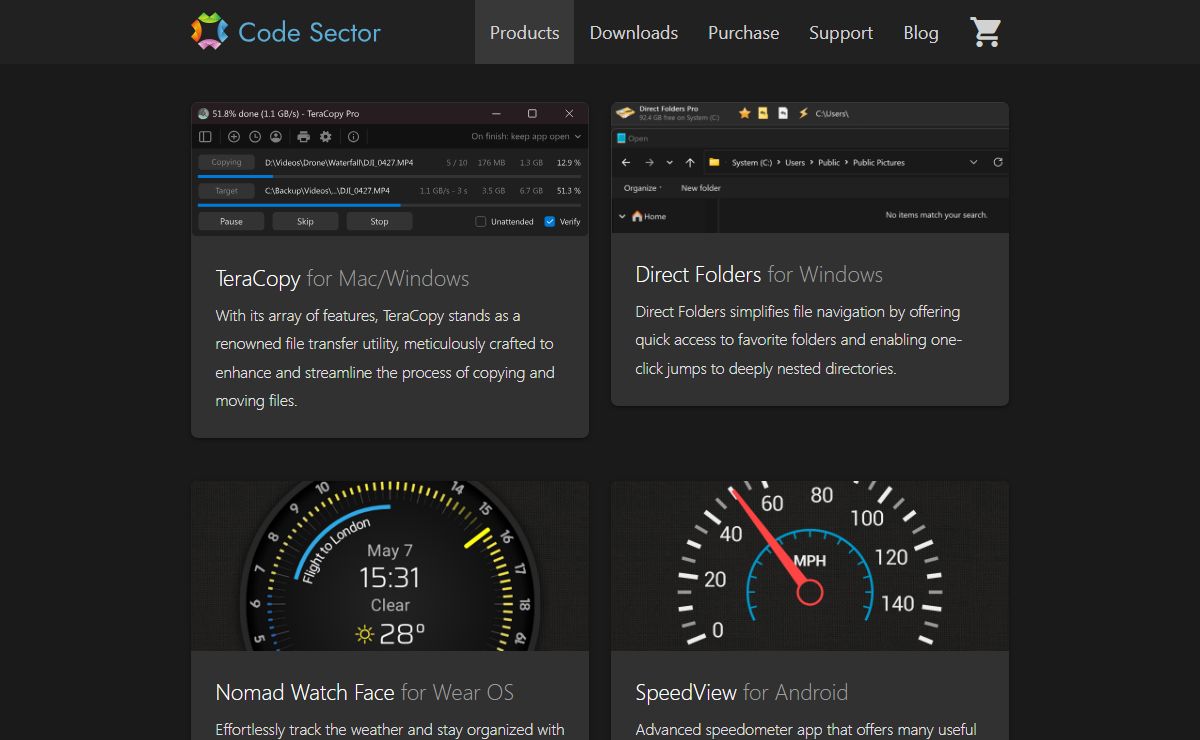Click the info icon in TeraCopy preview

353,137
